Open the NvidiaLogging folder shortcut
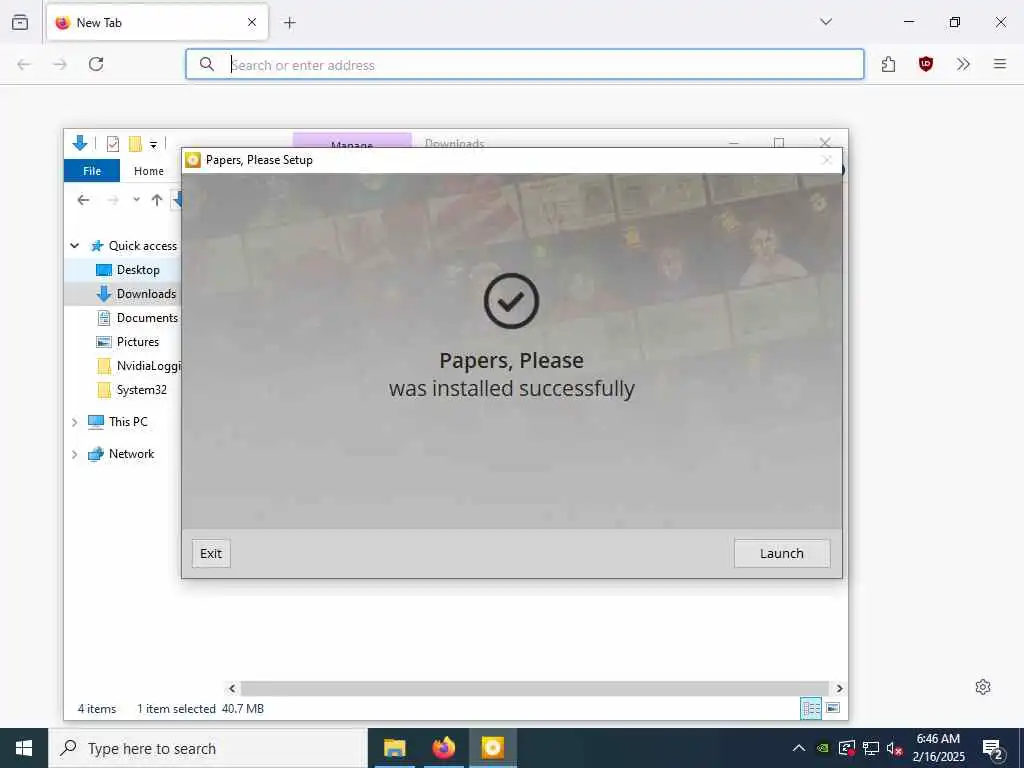The width and height of the screenshot is (1024, 768). click(x=148, y=366)
